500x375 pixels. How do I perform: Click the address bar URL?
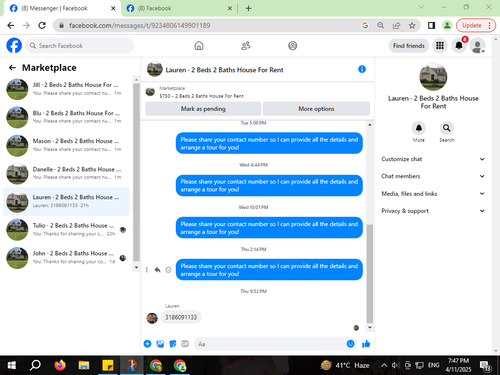point(139,25)
